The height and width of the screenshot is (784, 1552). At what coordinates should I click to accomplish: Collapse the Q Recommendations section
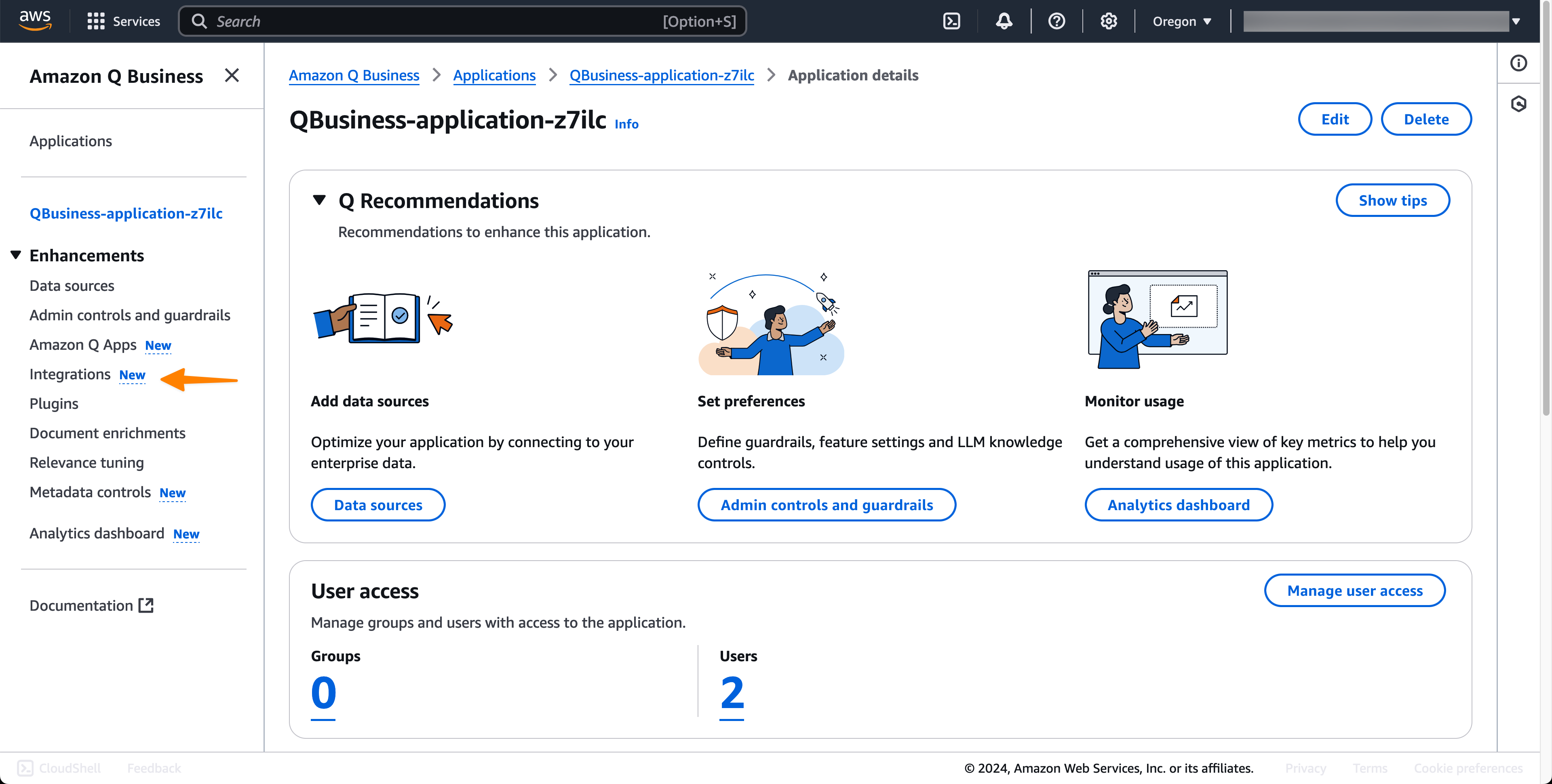pos(319,200)
